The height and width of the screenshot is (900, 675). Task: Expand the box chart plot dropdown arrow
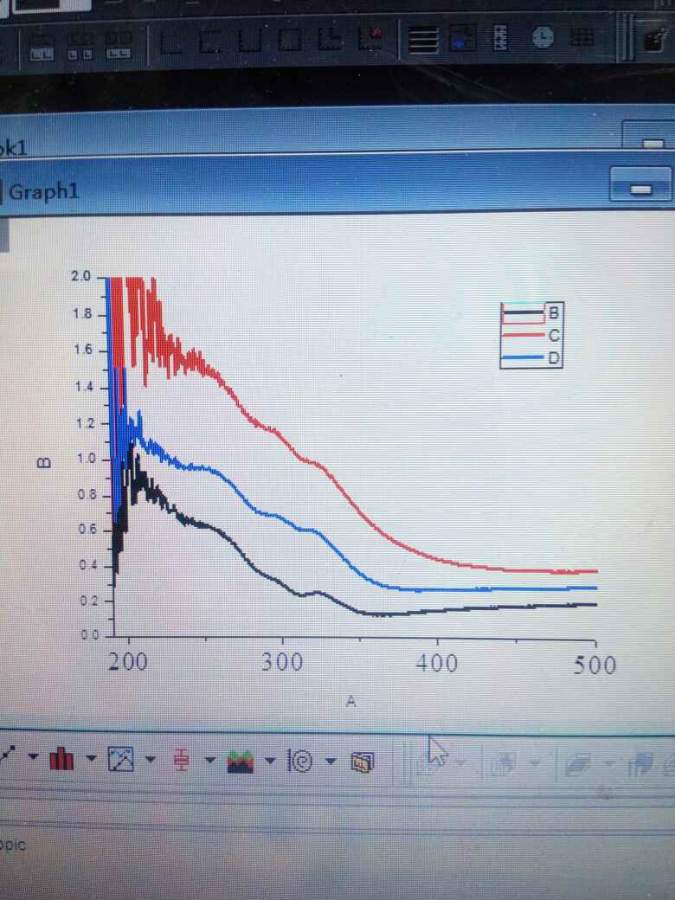pos(210,759)
